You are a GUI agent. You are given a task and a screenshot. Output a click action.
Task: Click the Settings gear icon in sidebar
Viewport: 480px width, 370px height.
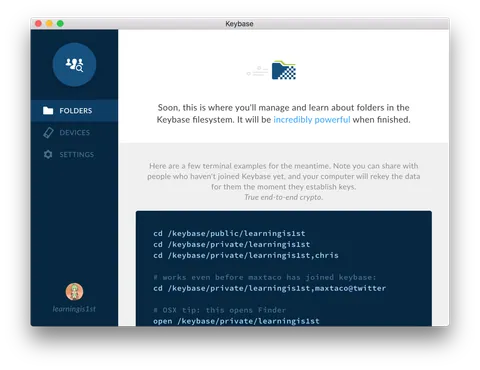pos(48,154)
